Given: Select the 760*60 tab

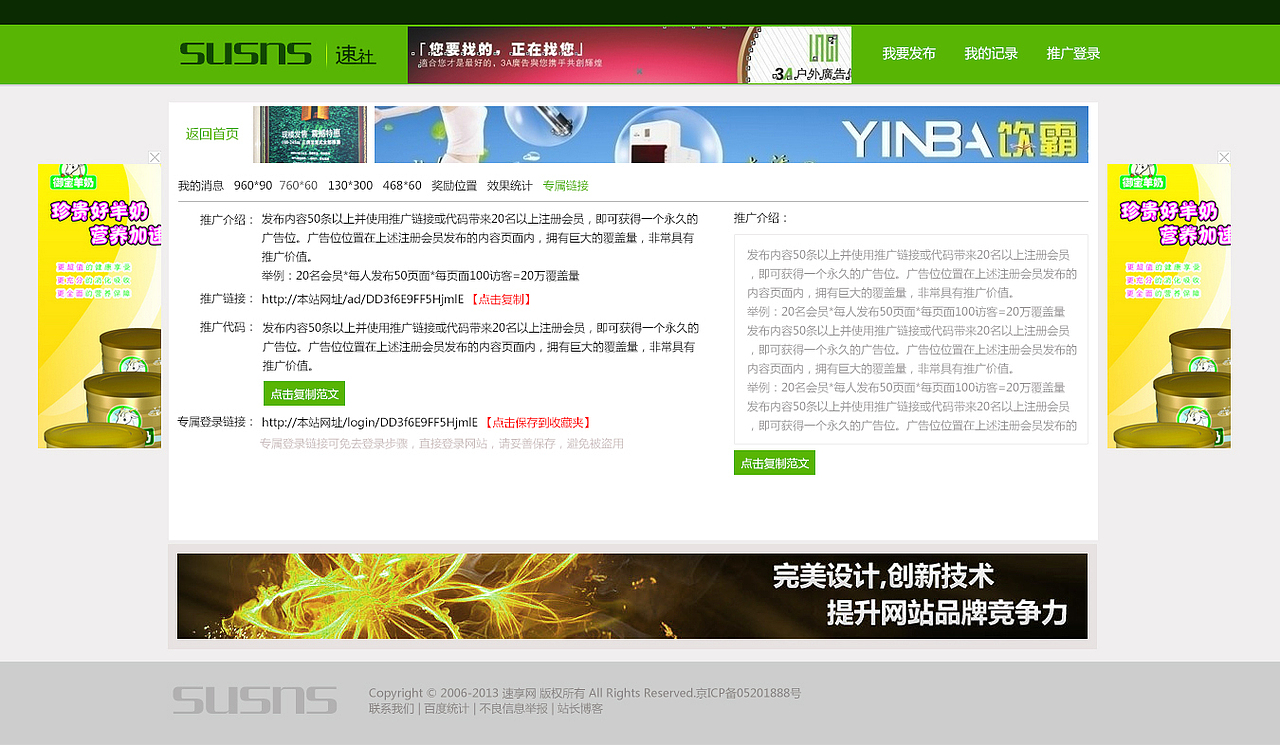Looking at the screenshot, I should pyautogui.click(x=300, y=185).
